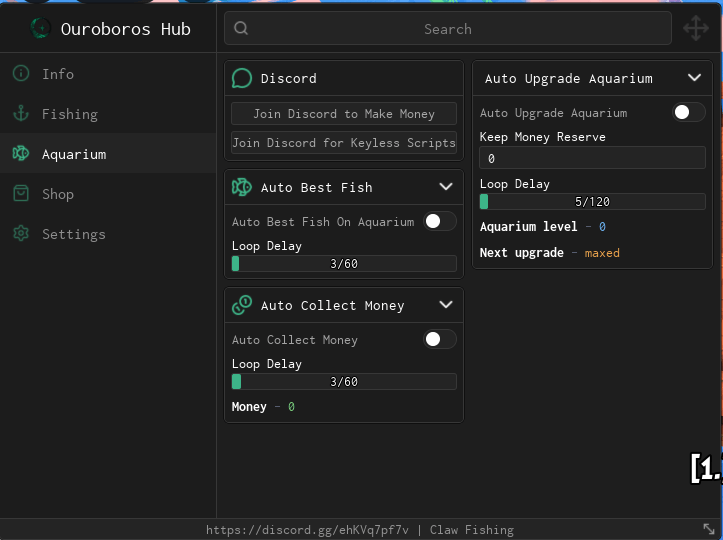Image resolution: width=723 pixels, height=540 pixels.
Task: Click the four-arrow move handle icon
Action: pyautogui.click(x=696, y=29)
